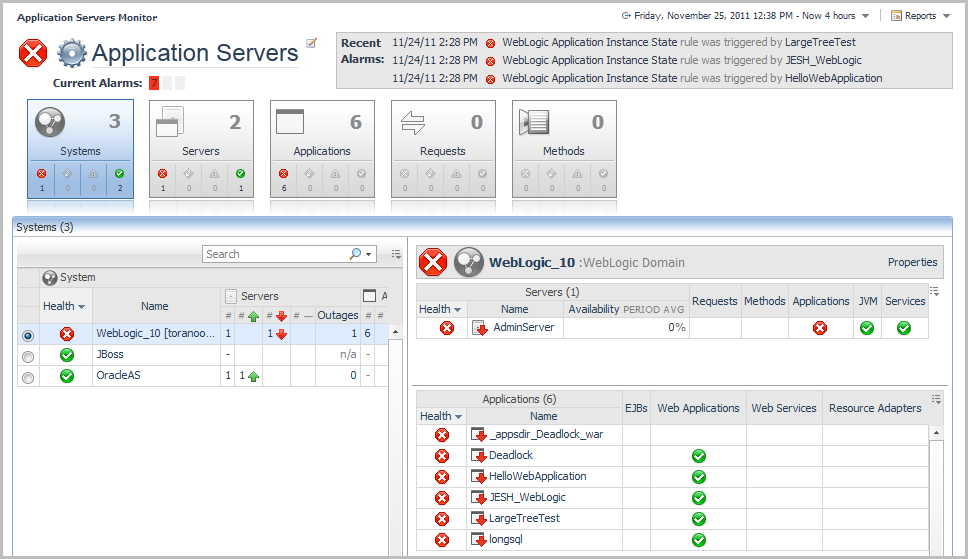Click JESH_WebLogic application row name
This screenshot has height=559, width=968.
tap(527, 497)
